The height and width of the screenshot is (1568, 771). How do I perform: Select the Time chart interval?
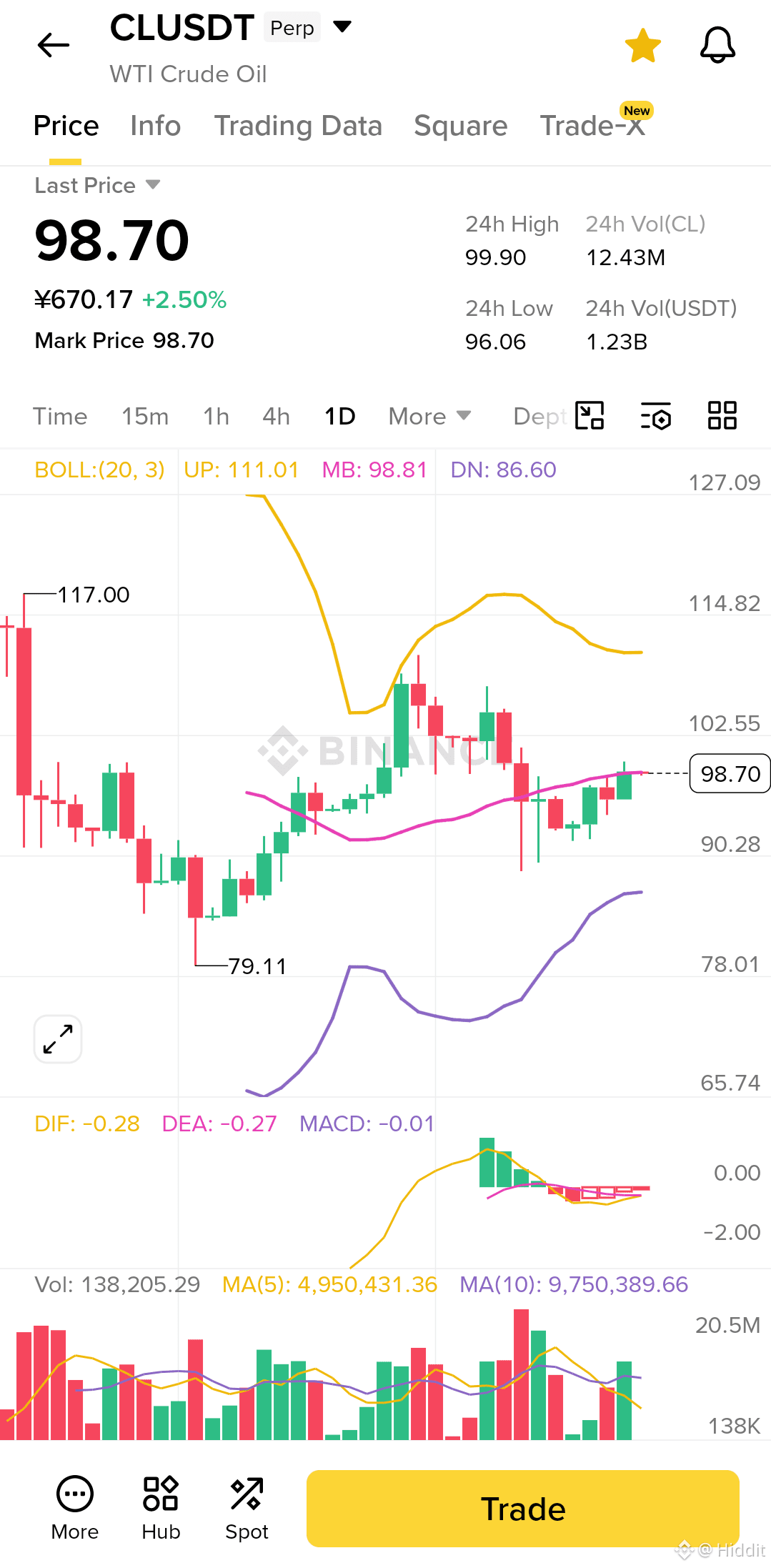(x=60, y=416)
